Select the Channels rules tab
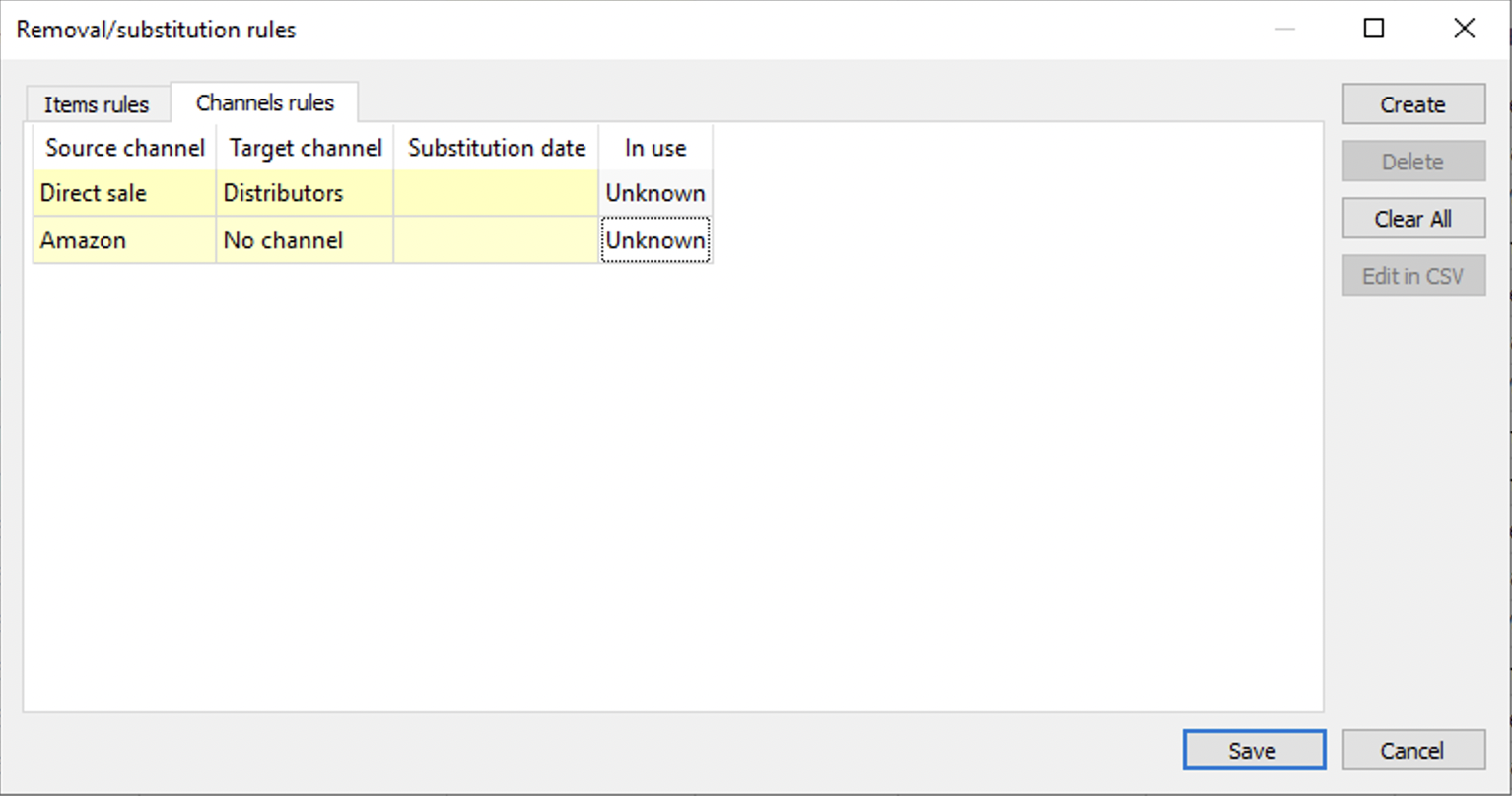The width and height of the screenshot is (1512, 796). point(264,102)
